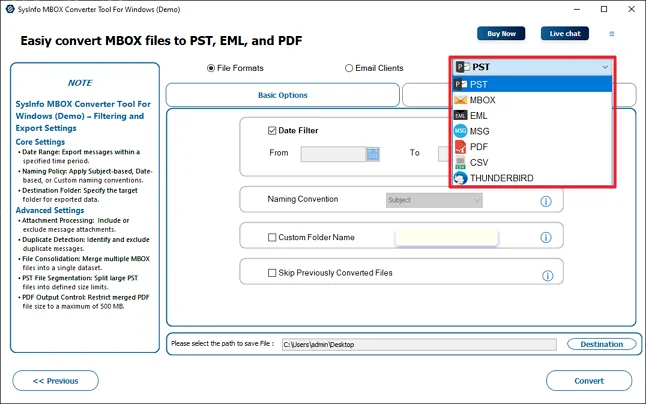646x404 pixels.
Task: Open Live chat
Action: pos(565,34)
